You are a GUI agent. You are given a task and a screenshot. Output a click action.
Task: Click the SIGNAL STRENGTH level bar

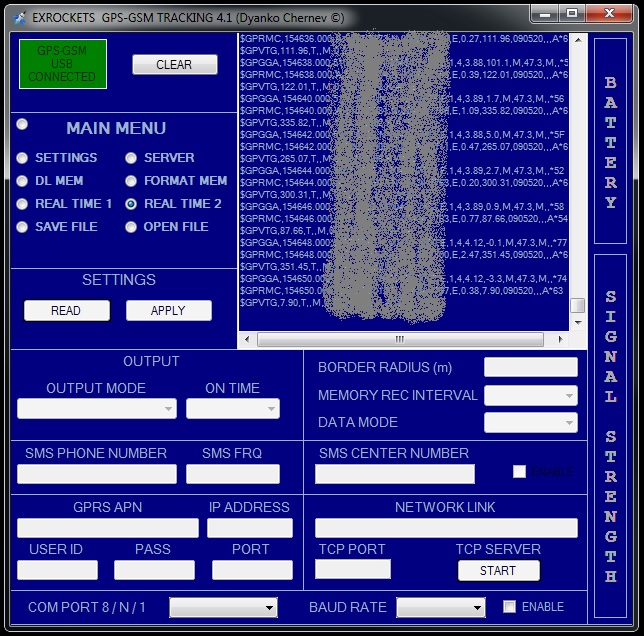[610, 436]
